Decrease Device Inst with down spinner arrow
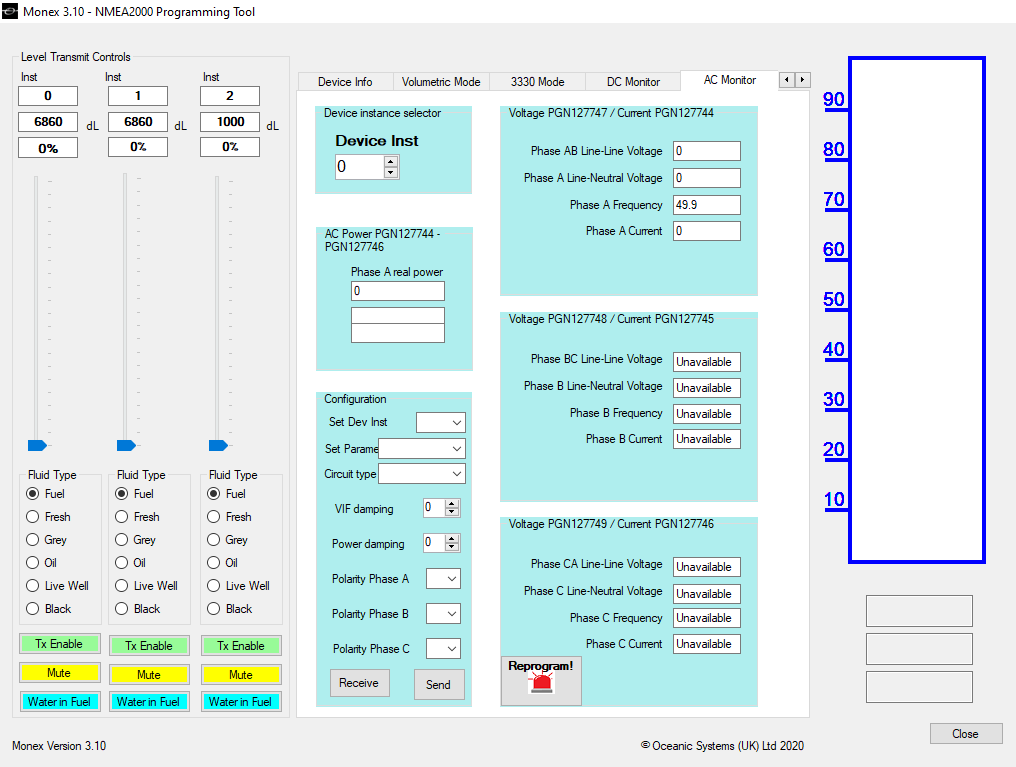Screen dimensions: 1016x767 (x=390, y=172)
